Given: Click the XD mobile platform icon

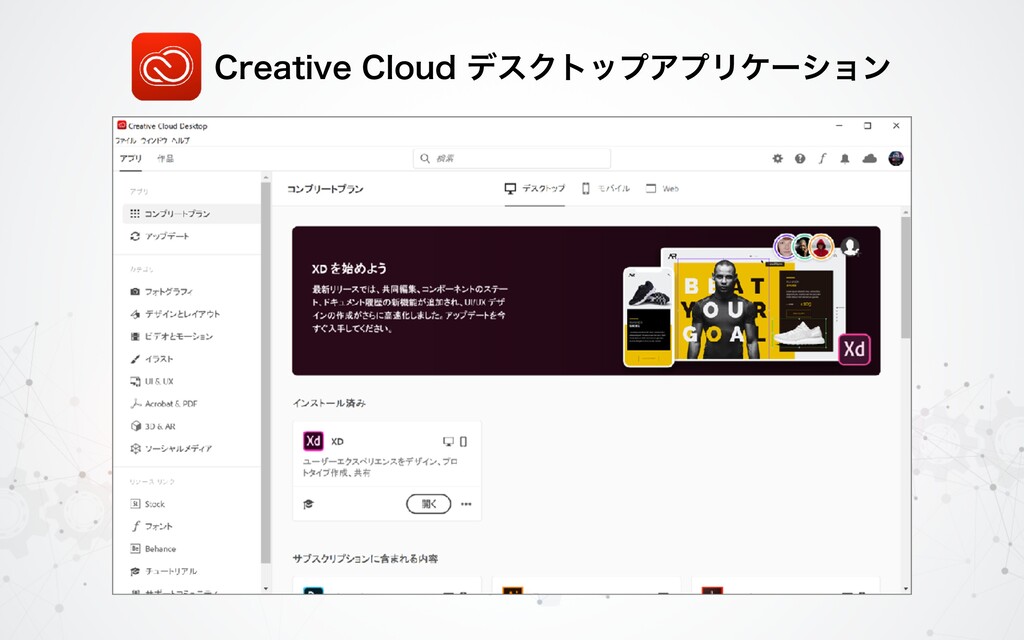Looking at the screenshot, I should (464, 442).
